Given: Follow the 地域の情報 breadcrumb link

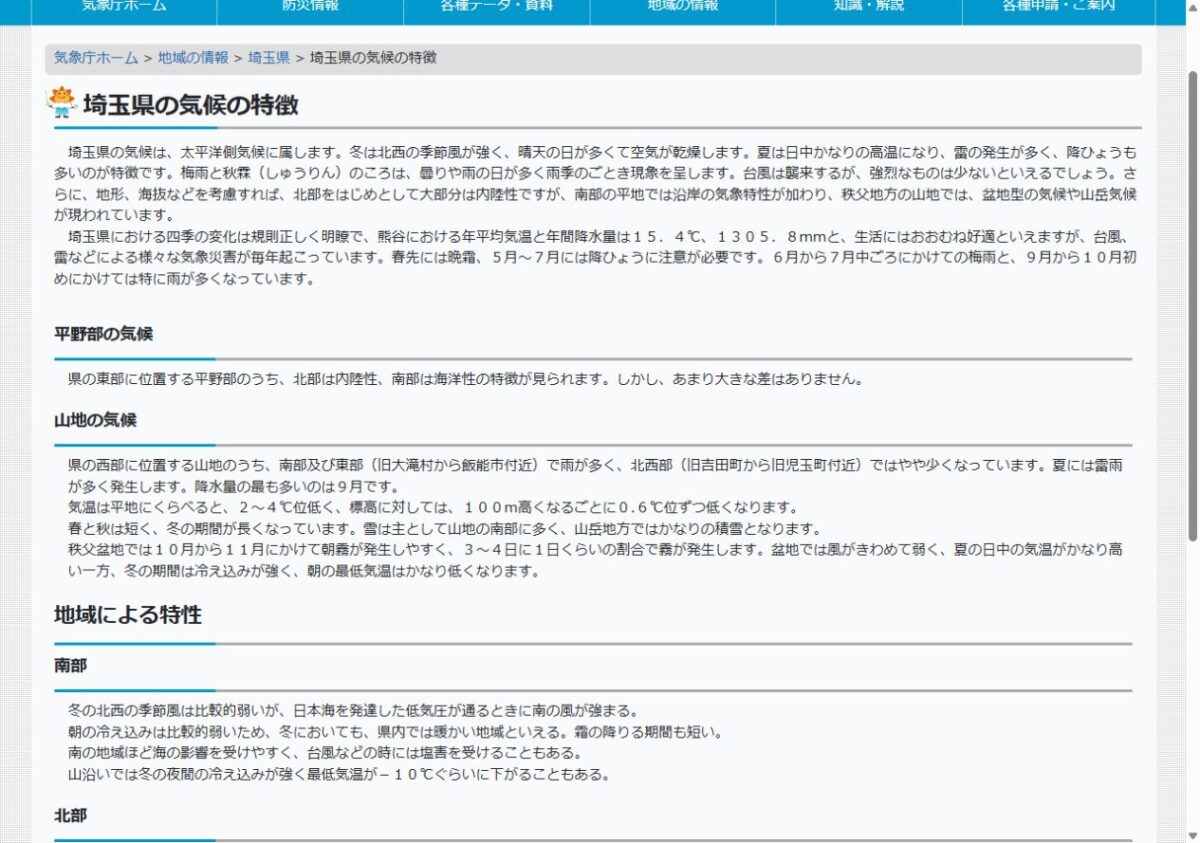Looking at the screenshot, I should pyautogui.click(x=193, y=58).
